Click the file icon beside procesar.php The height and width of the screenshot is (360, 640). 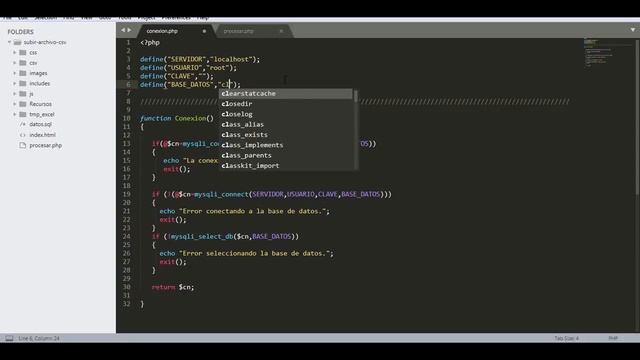23,145
